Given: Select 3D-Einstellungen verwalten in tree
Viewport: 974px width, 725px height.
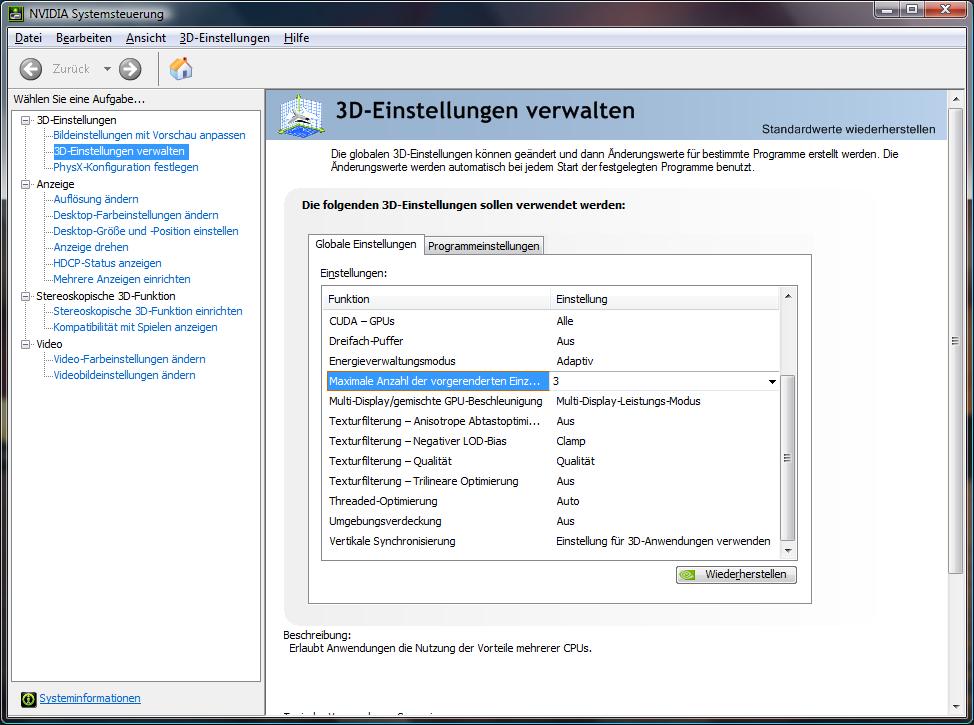Looking at the screenshot, I should pyautogui.click(x=119, y=152).
